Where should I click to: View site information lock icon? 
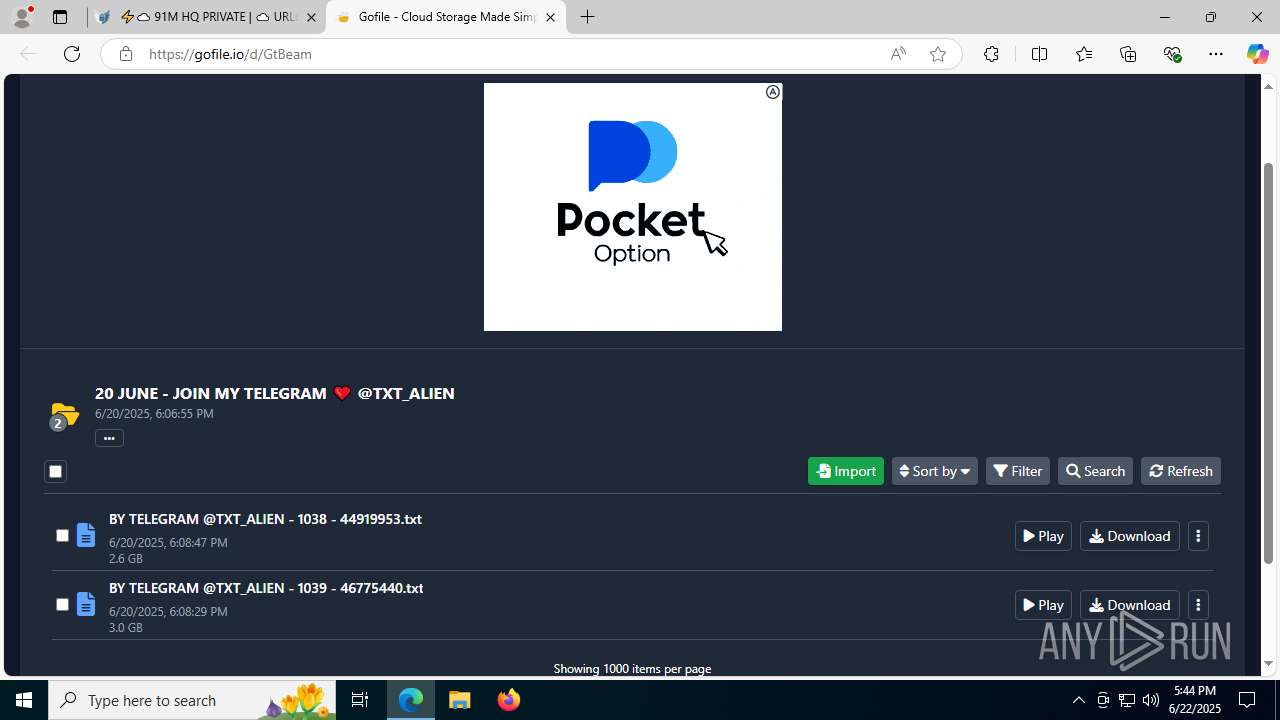(x=126, y=54)
